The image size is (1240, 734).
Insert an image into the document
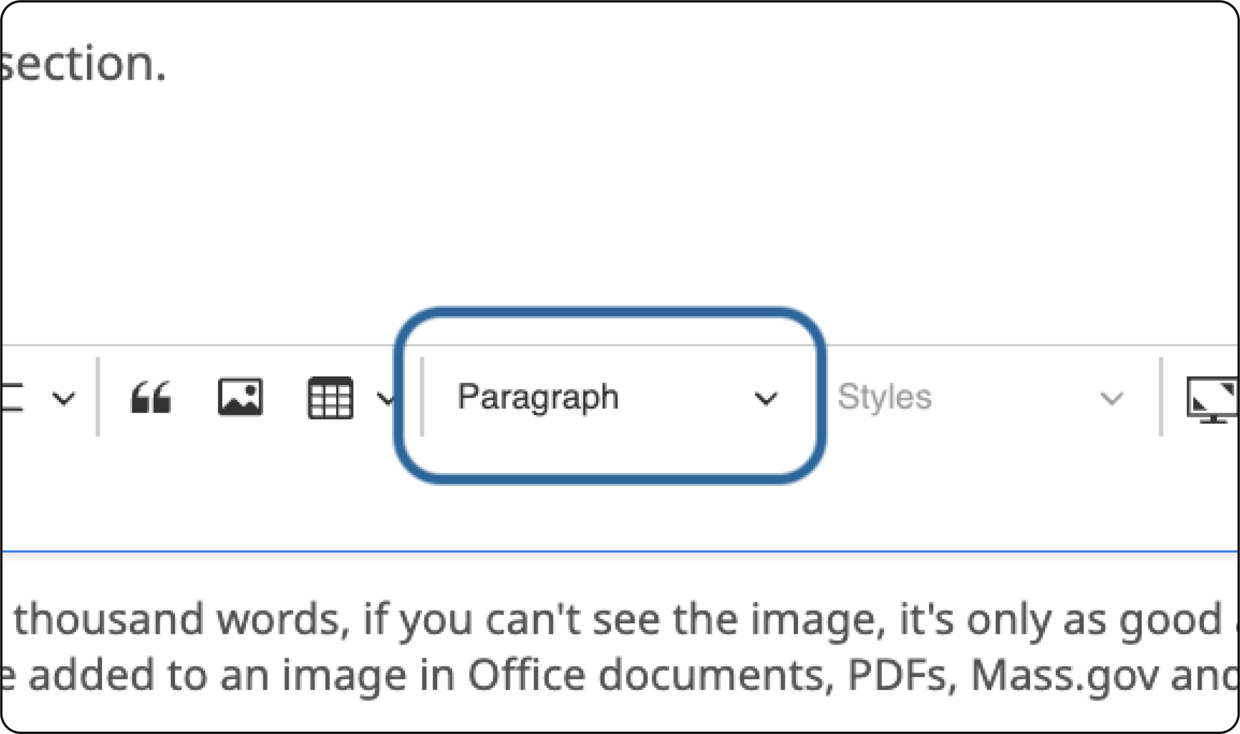239,397
